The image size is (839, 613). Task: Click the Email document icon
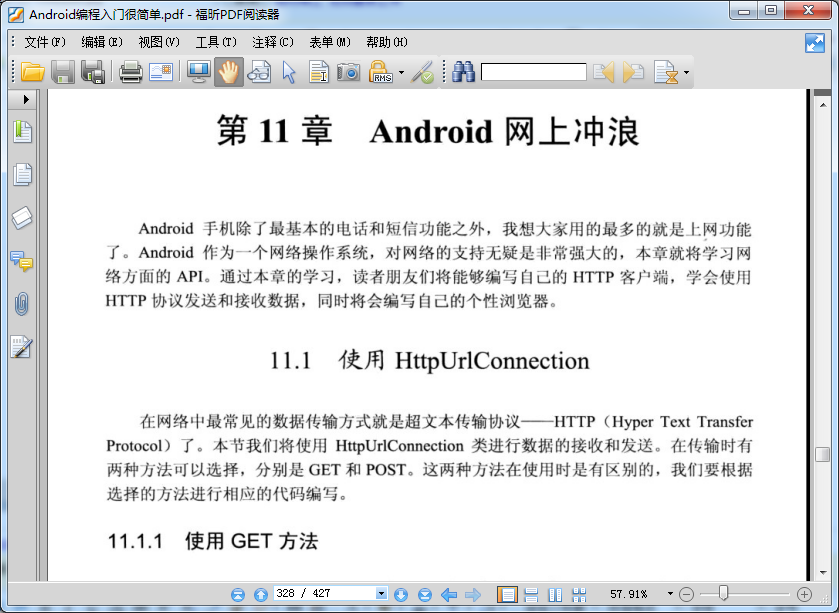pos(161,72)
